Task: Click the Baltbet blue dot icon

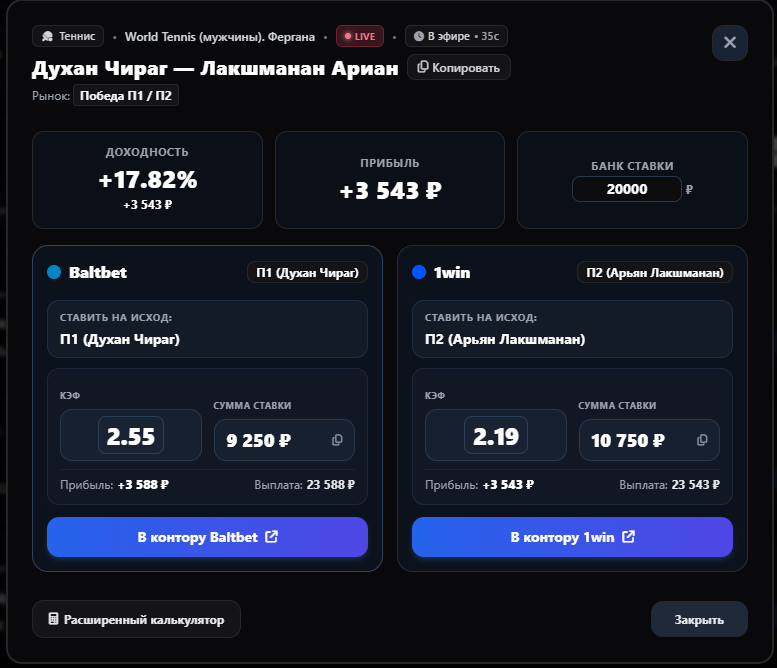Action: pos(54,272)
